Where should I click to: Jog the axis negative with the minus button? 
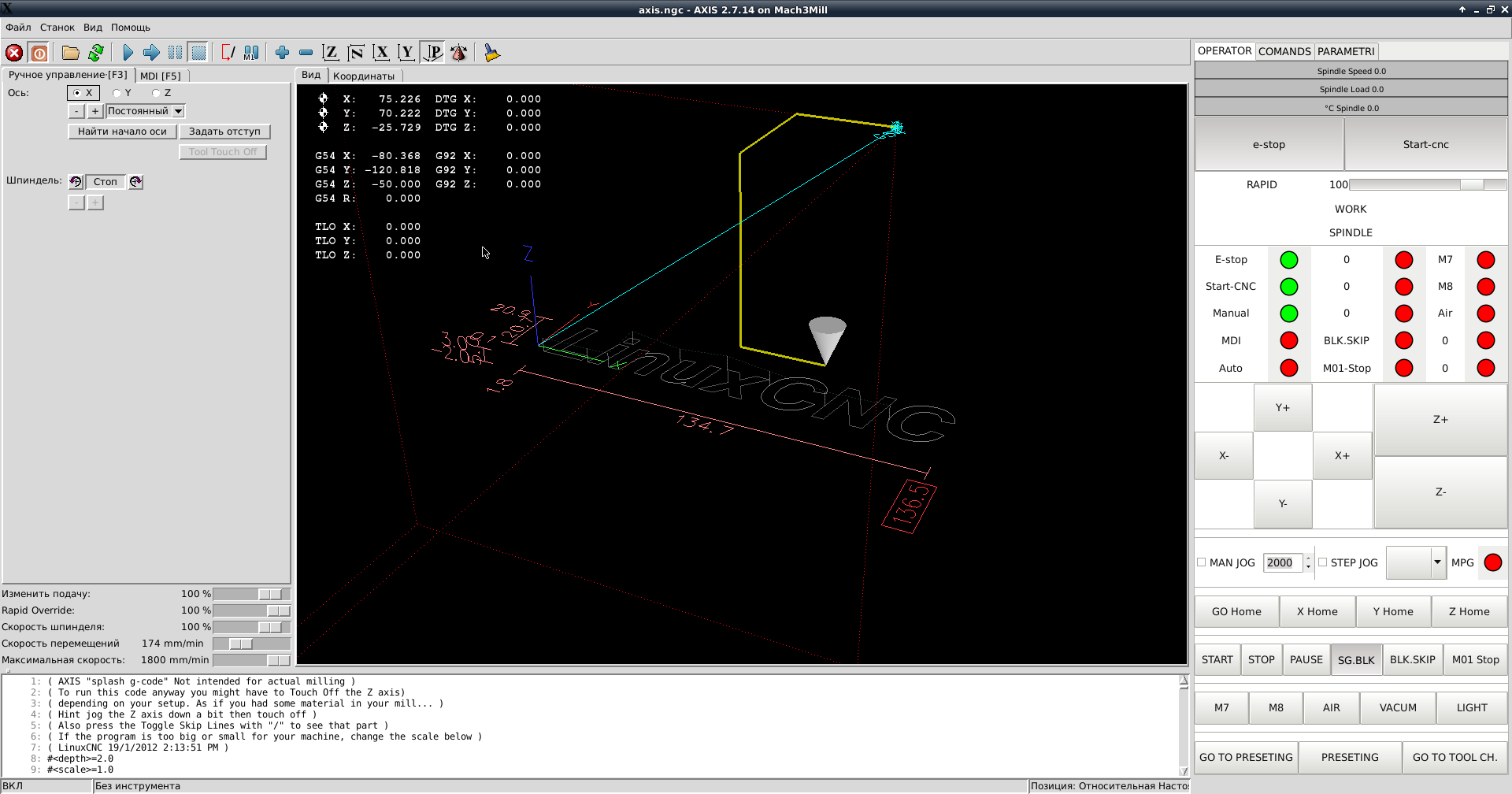click(76, 112)
